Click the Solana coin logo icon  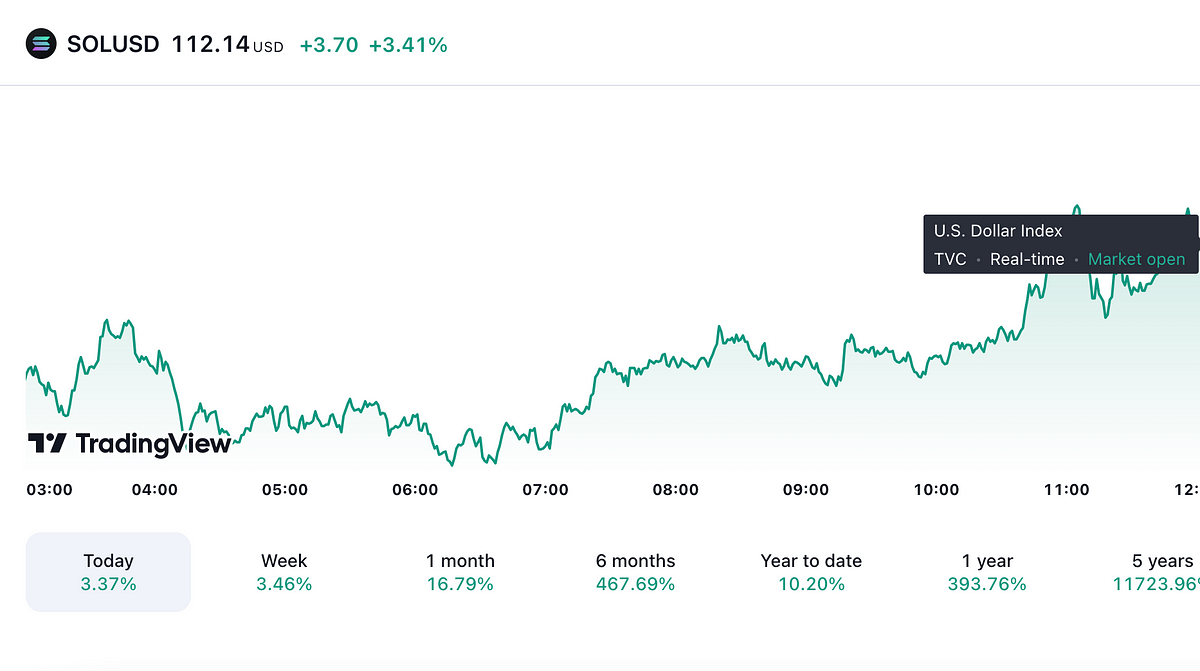point(41,44)
